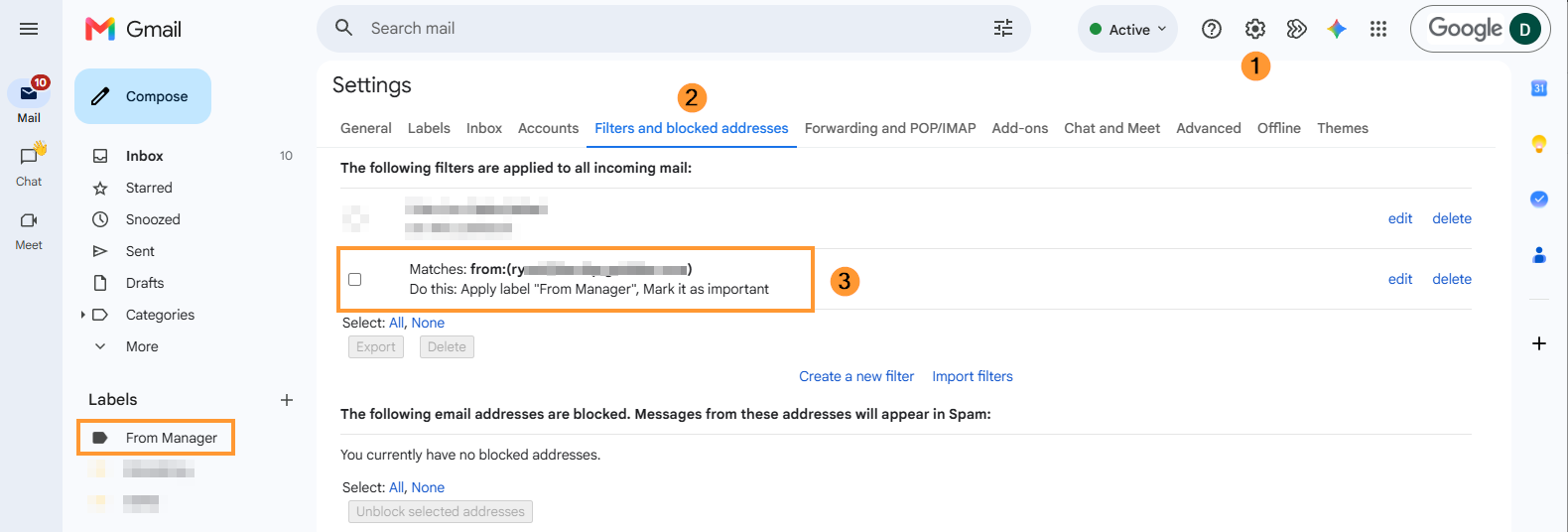Open Contacts side panel icon
This screenshot has height=532, width=1568.
1539,255
